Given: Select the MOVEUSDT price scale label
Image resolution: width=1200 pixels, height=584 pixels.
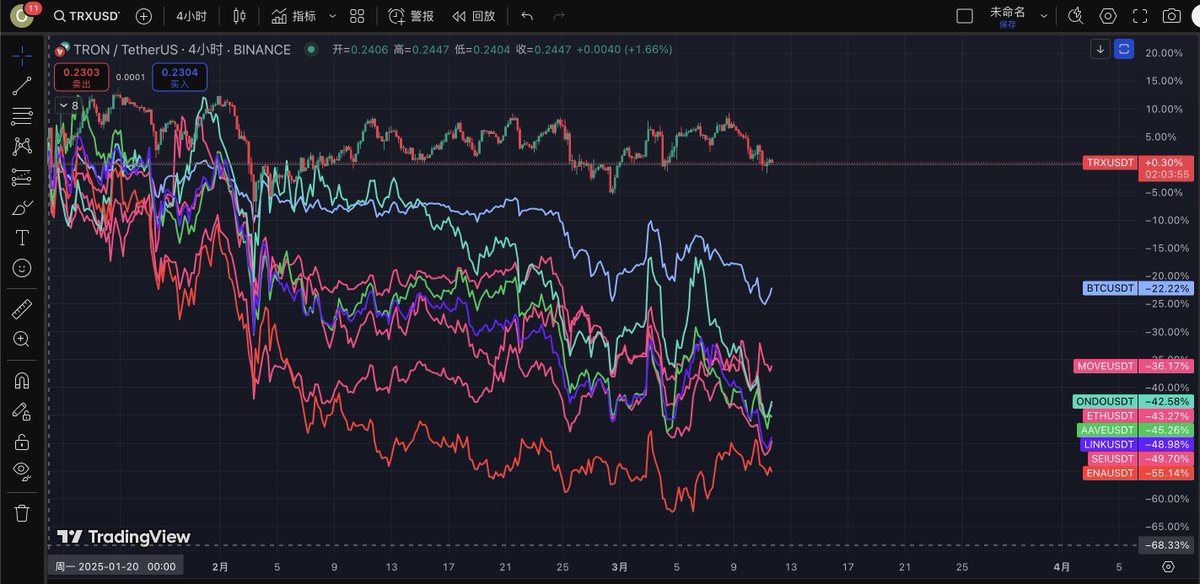Looking at the screenshot, I should (1105, 366).
